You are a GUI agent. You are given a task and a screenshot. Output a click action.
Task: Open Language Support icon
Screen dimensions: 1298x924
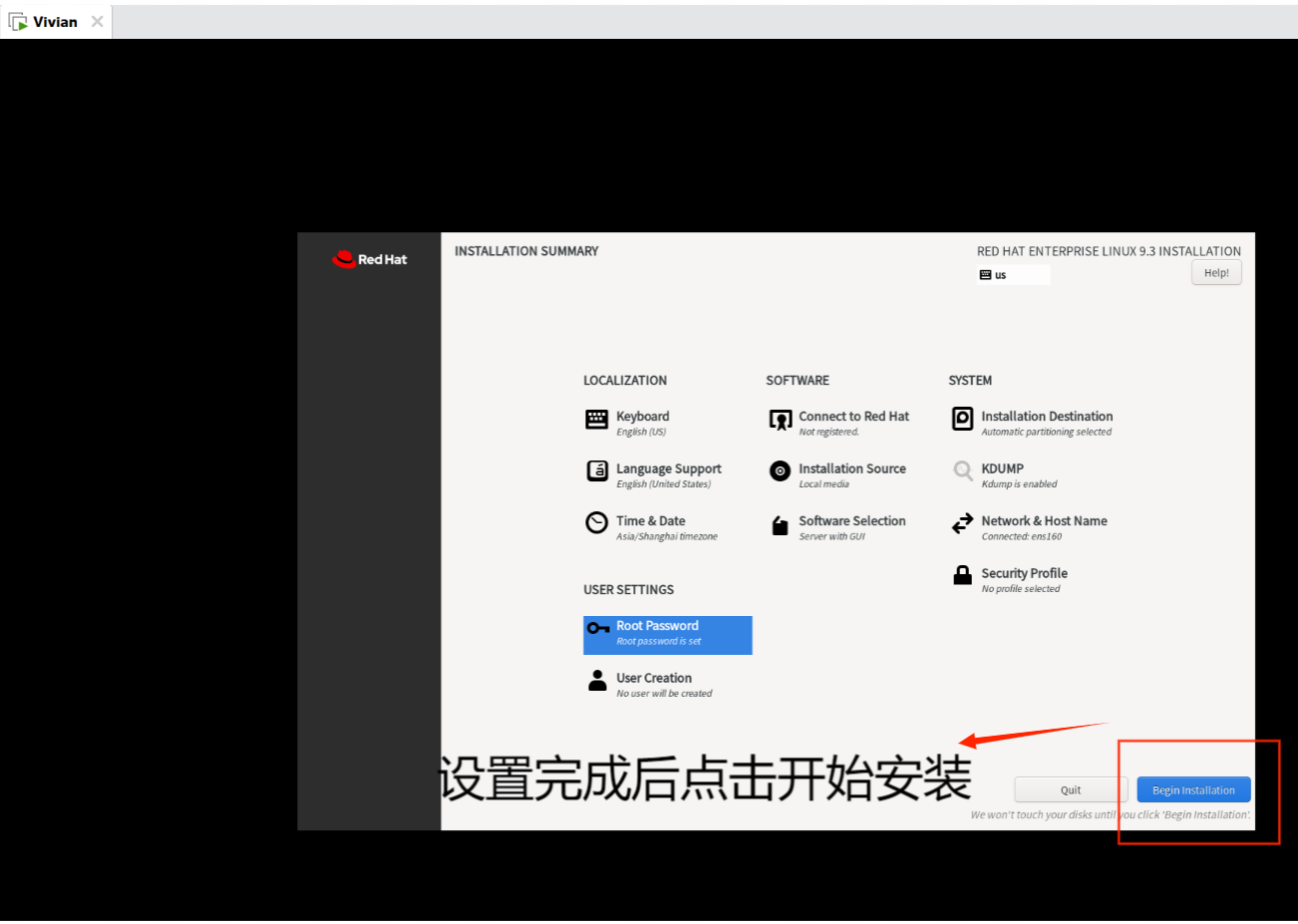[597, 470]
